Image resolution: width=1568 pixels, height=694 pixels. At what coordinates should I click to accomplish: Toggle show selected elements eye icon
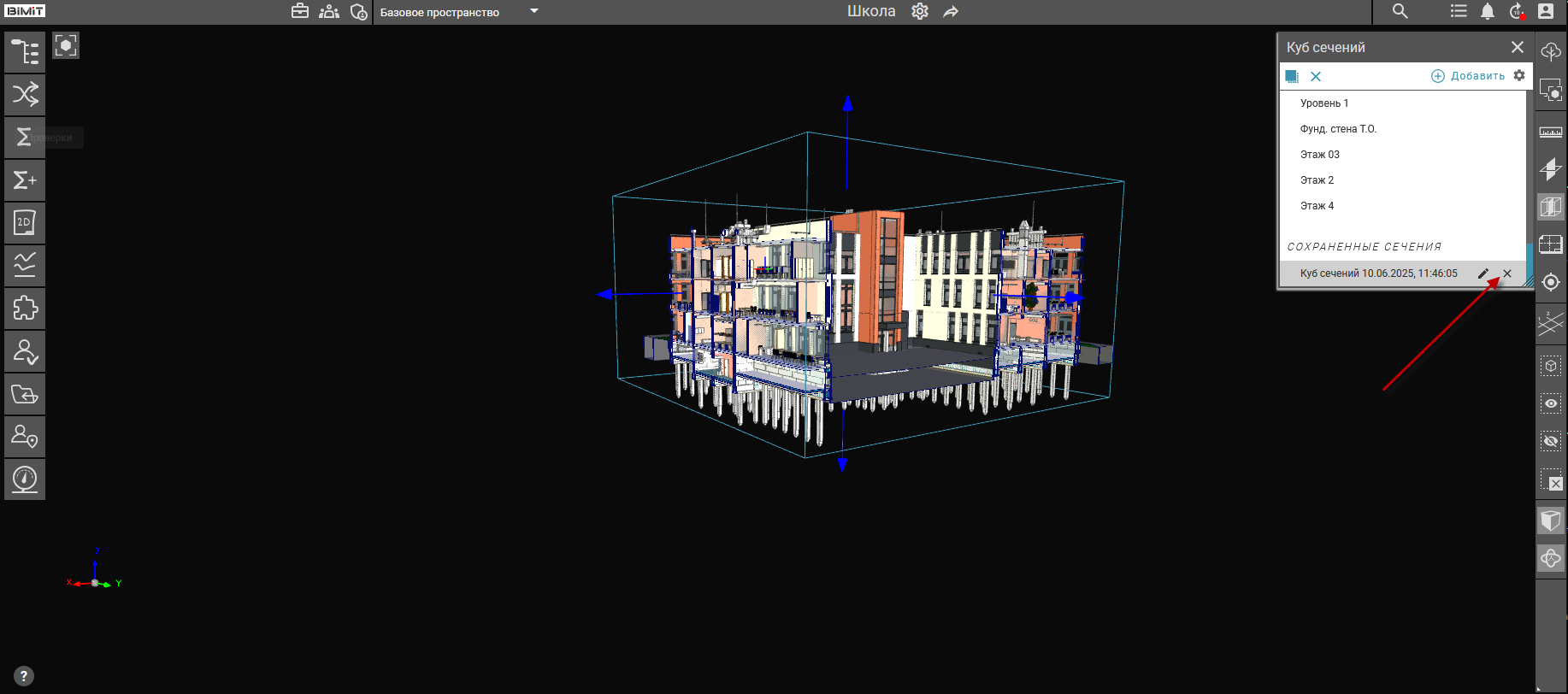(1550, 403)
